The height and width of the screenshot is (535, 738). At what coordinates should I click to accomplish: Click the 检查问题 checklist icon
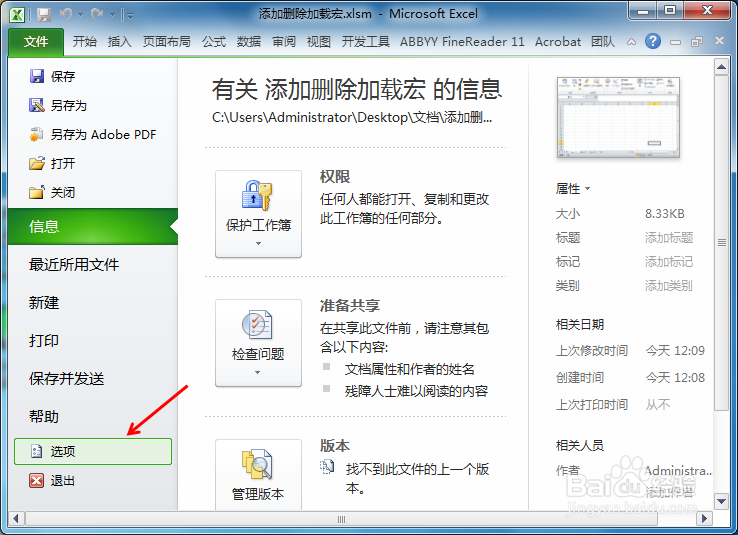[257, 325]
